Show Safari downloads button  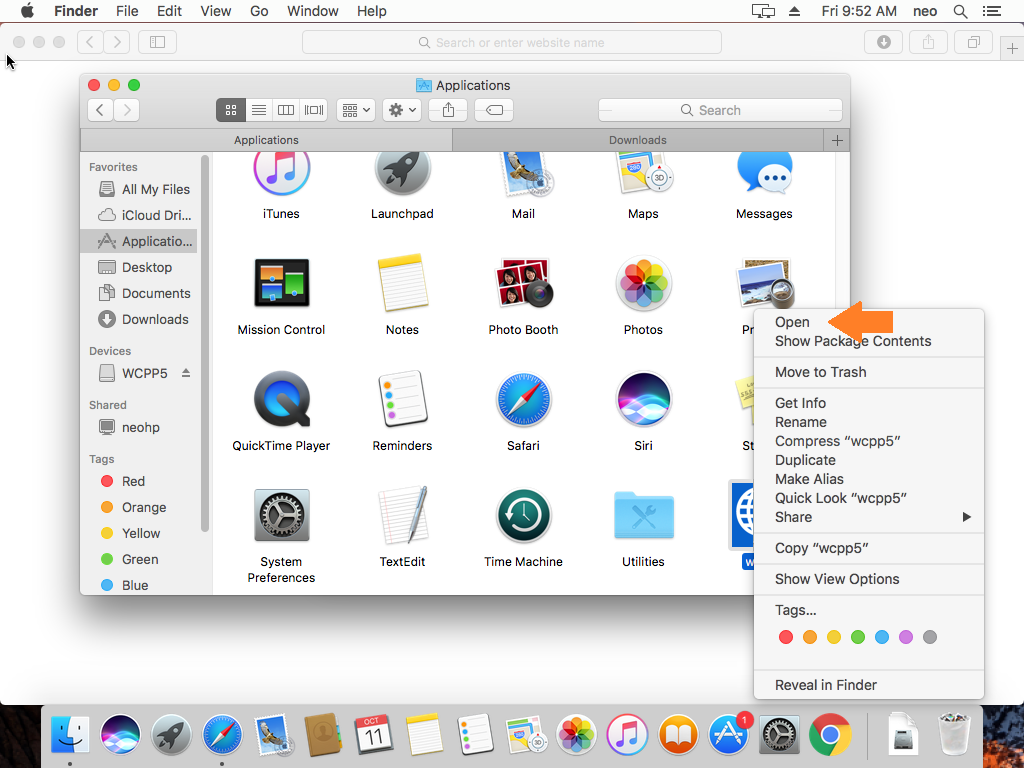tap(883, 42)
